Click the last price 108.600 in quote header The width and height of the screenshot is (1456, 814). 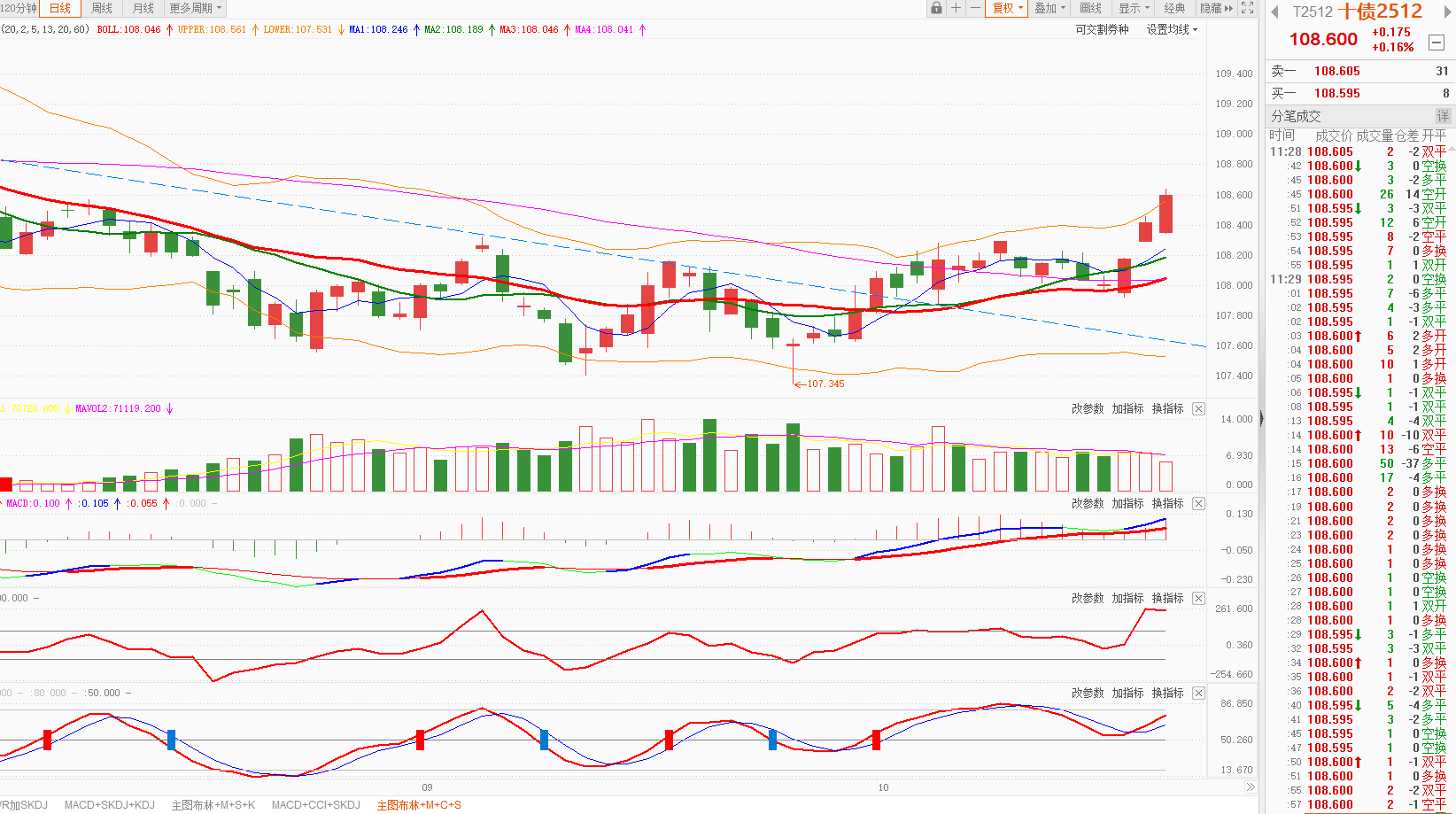coord(1323,39)
